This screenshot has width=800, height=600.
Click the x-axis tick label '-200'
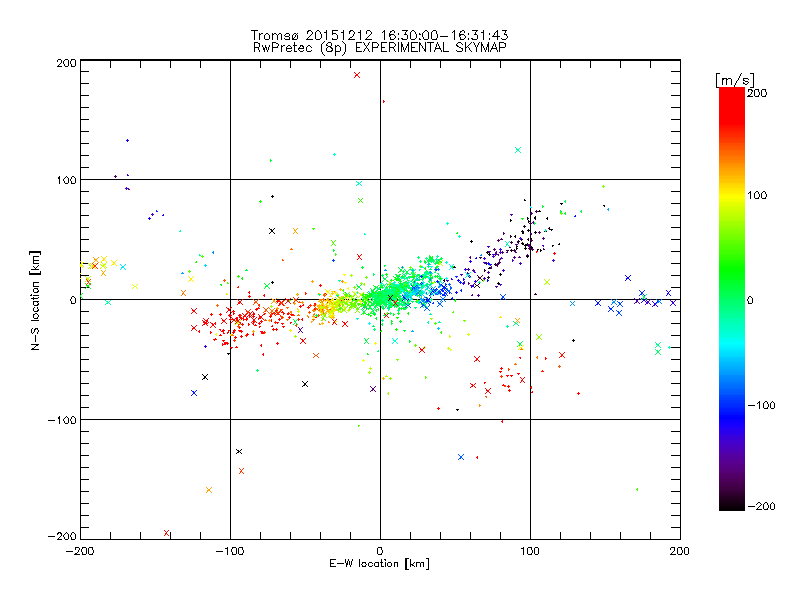point(80,551)
